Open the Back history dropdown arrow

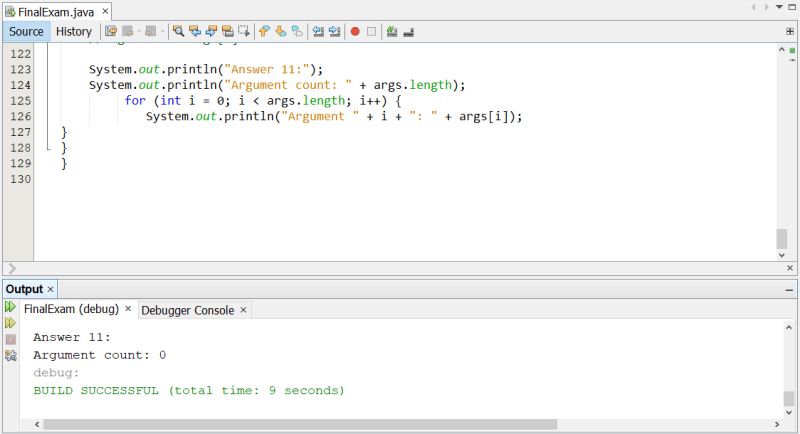click(x=139, y=32)
